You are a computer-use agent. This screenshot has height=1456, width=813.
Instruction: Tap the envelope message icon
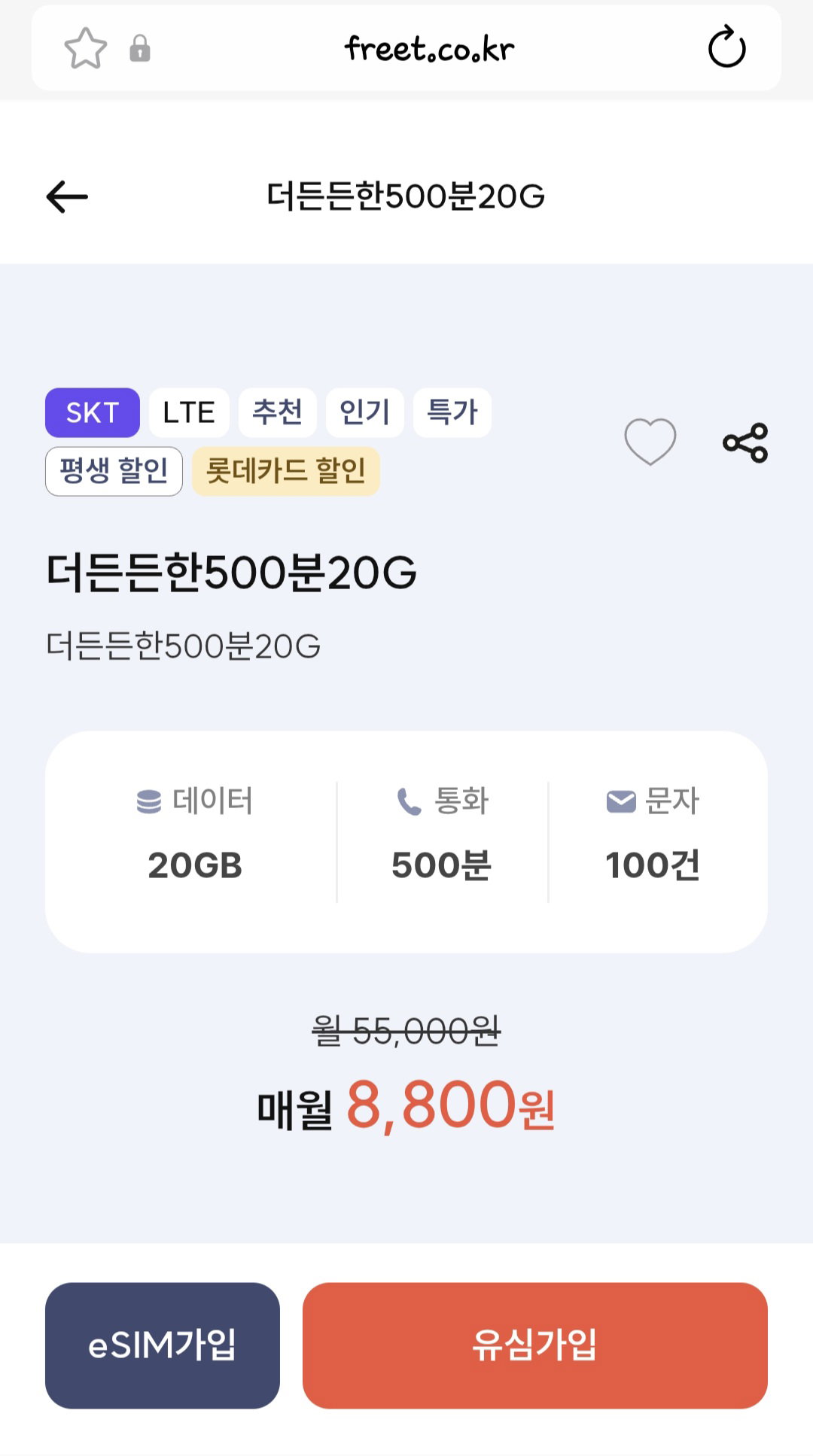pyautogui.click(x=621, y=801)
